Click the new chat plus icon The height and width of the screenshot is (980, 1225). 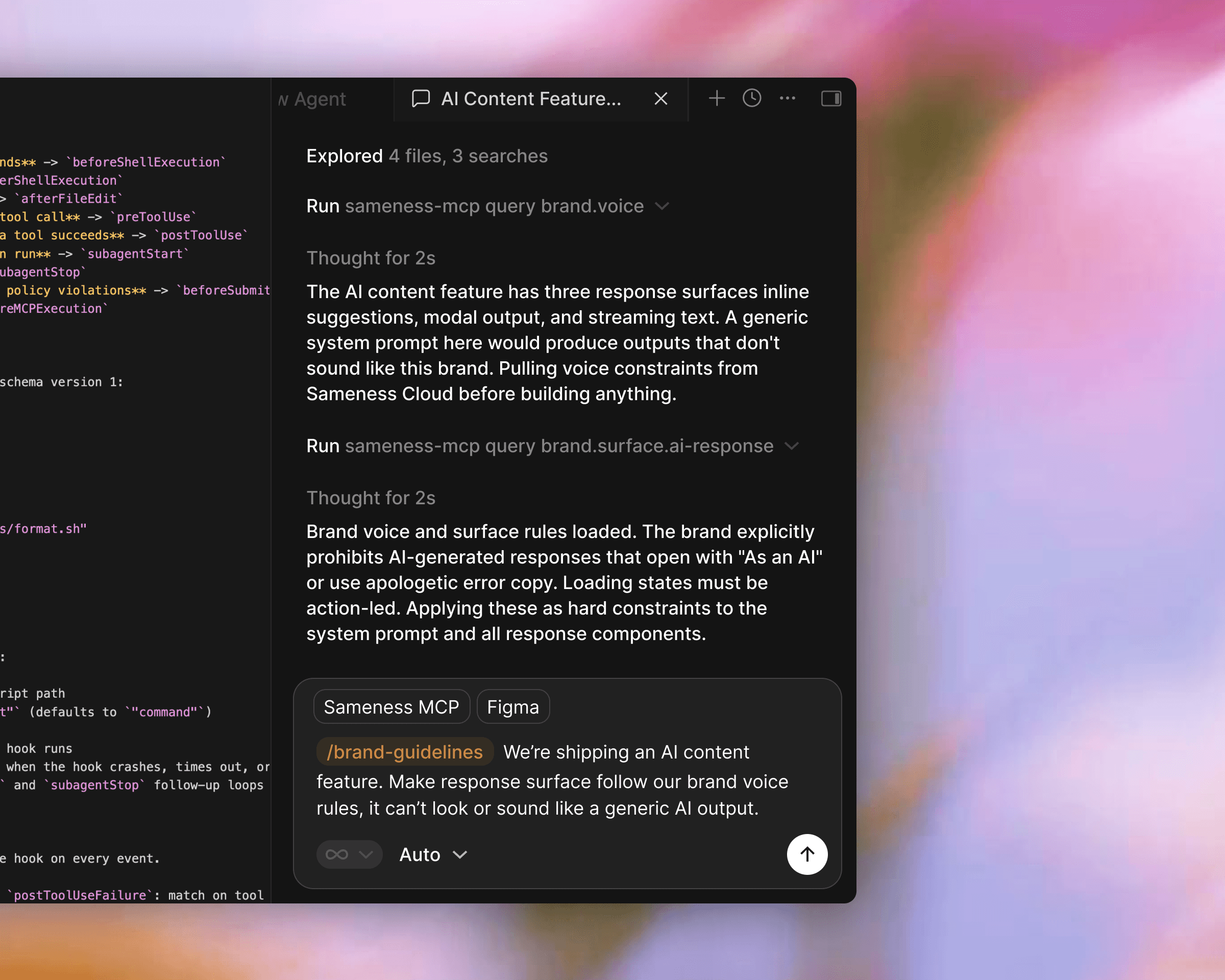click(x=717, y=99)
